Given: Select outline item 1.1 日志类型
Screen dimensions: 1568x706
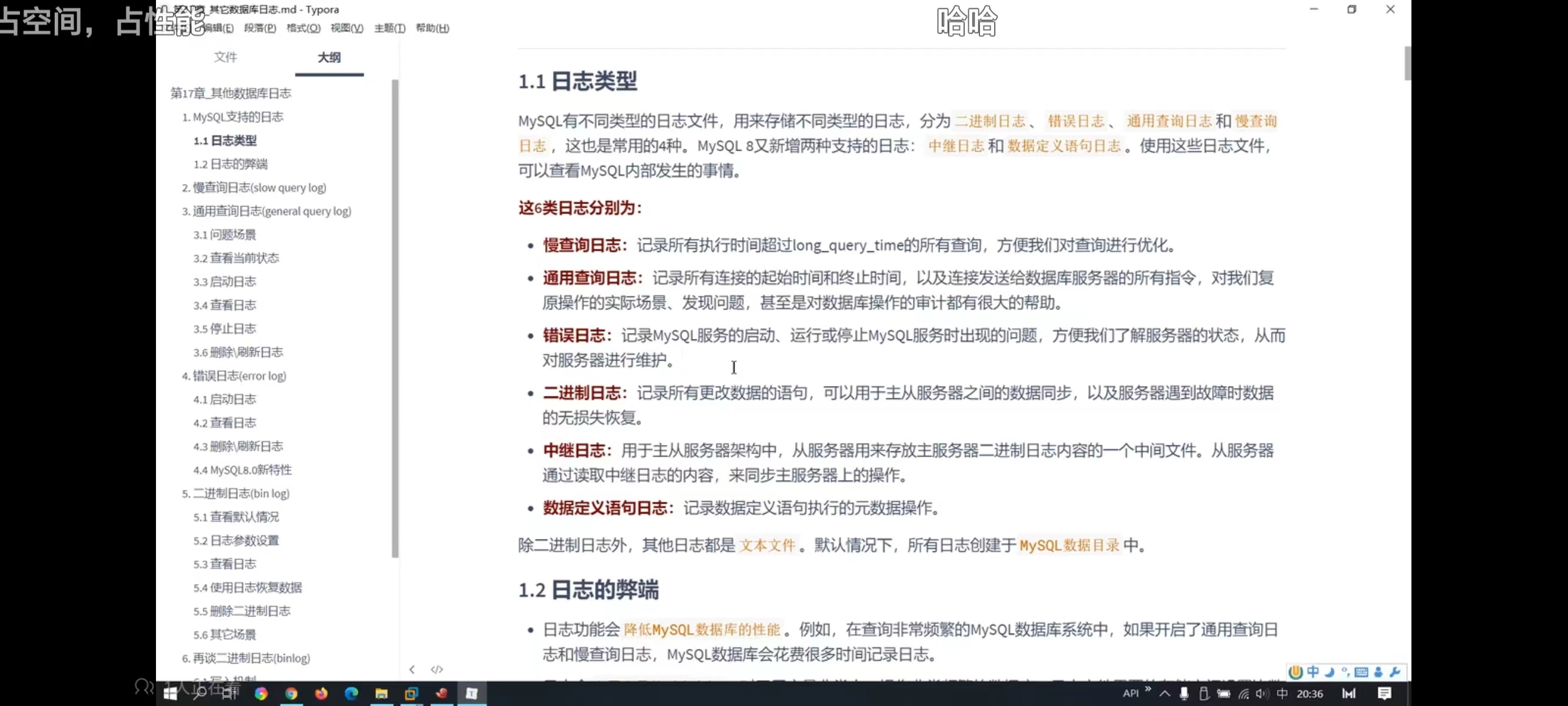Looking at the screenshot, I should [x=225, y=141].
